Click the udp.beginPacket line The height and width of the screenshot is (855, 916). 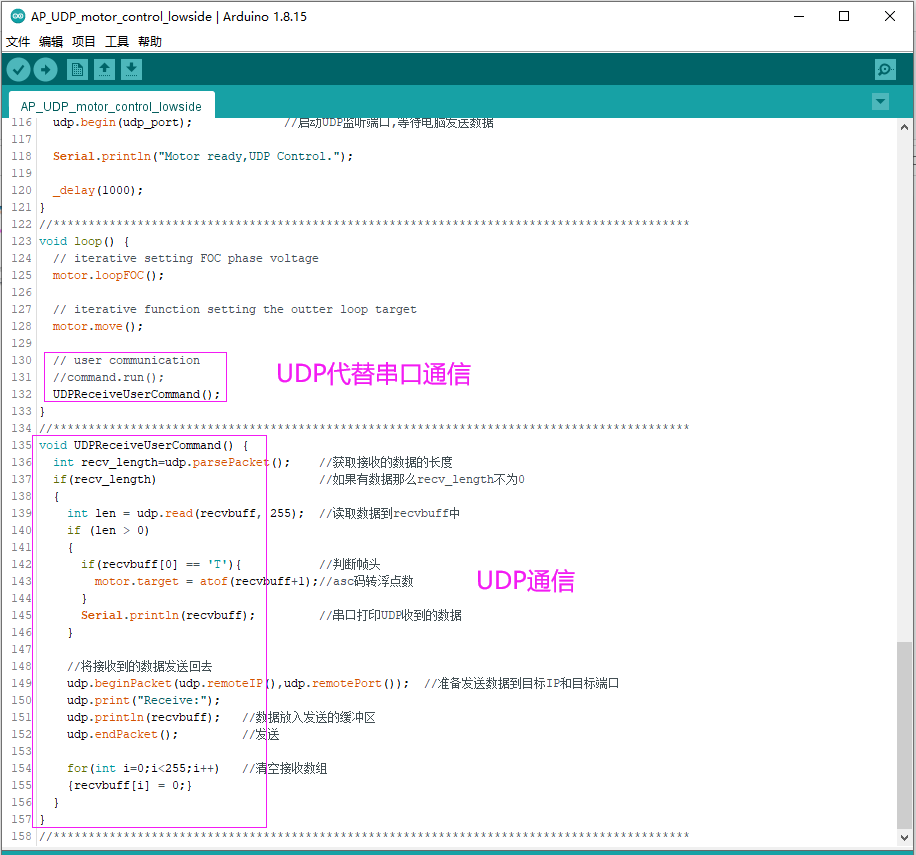[x=238, y=683]
